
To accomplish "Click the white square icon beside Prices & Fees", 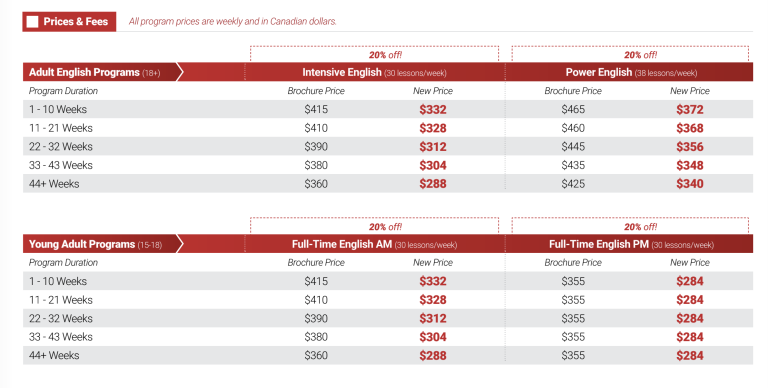I will pos(32,22).
